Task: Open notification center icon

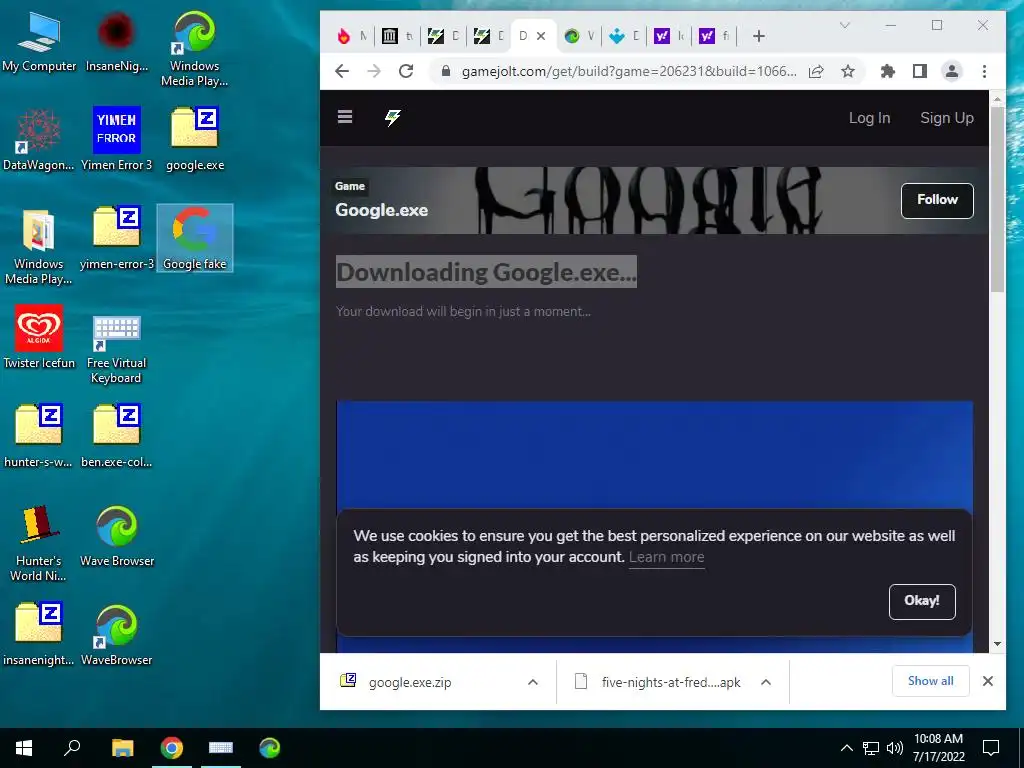Action: coord(991,748)
